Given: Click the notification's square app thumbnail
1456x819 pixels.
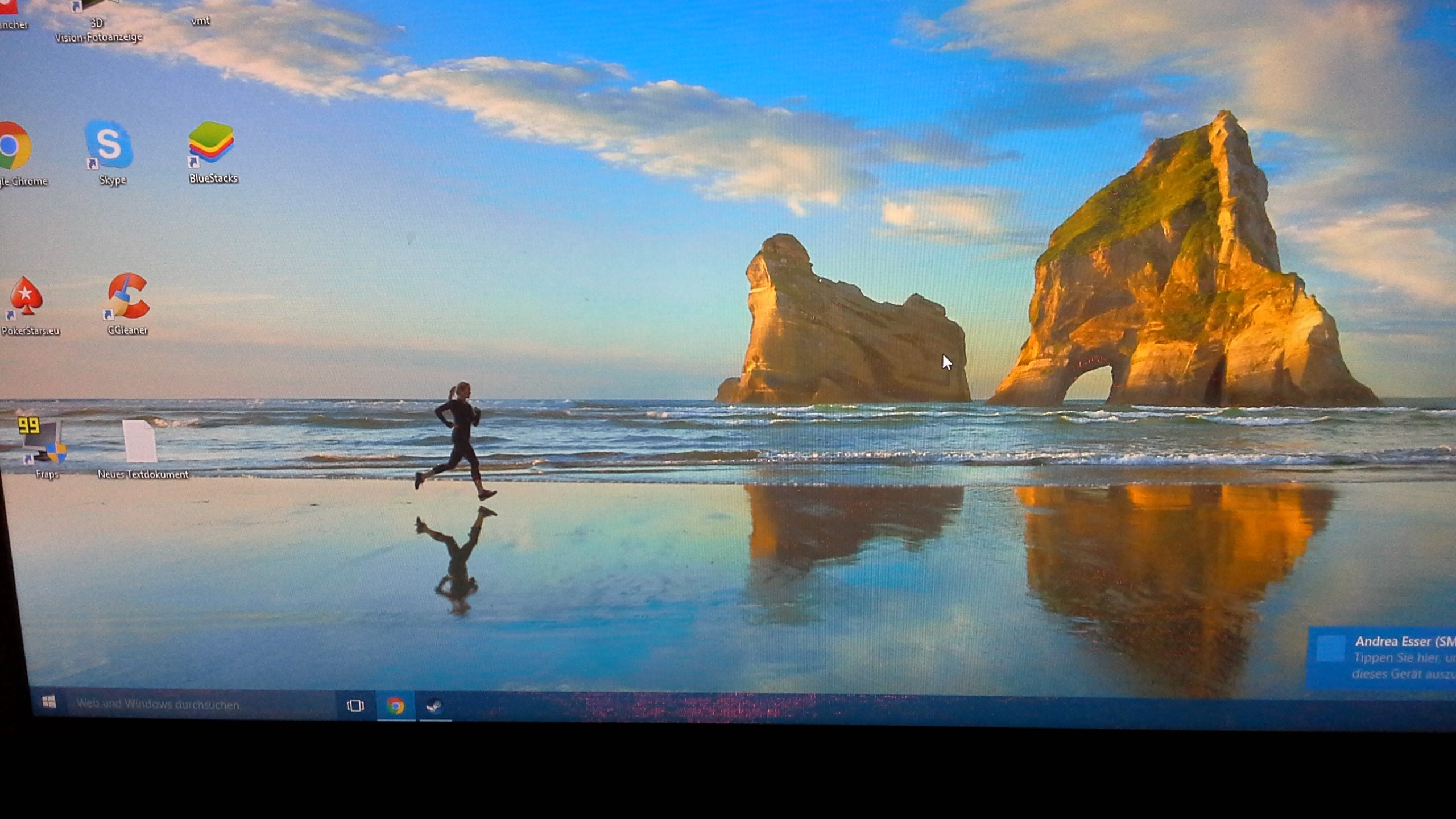Looking at the screenshot, I should 1331,649.
